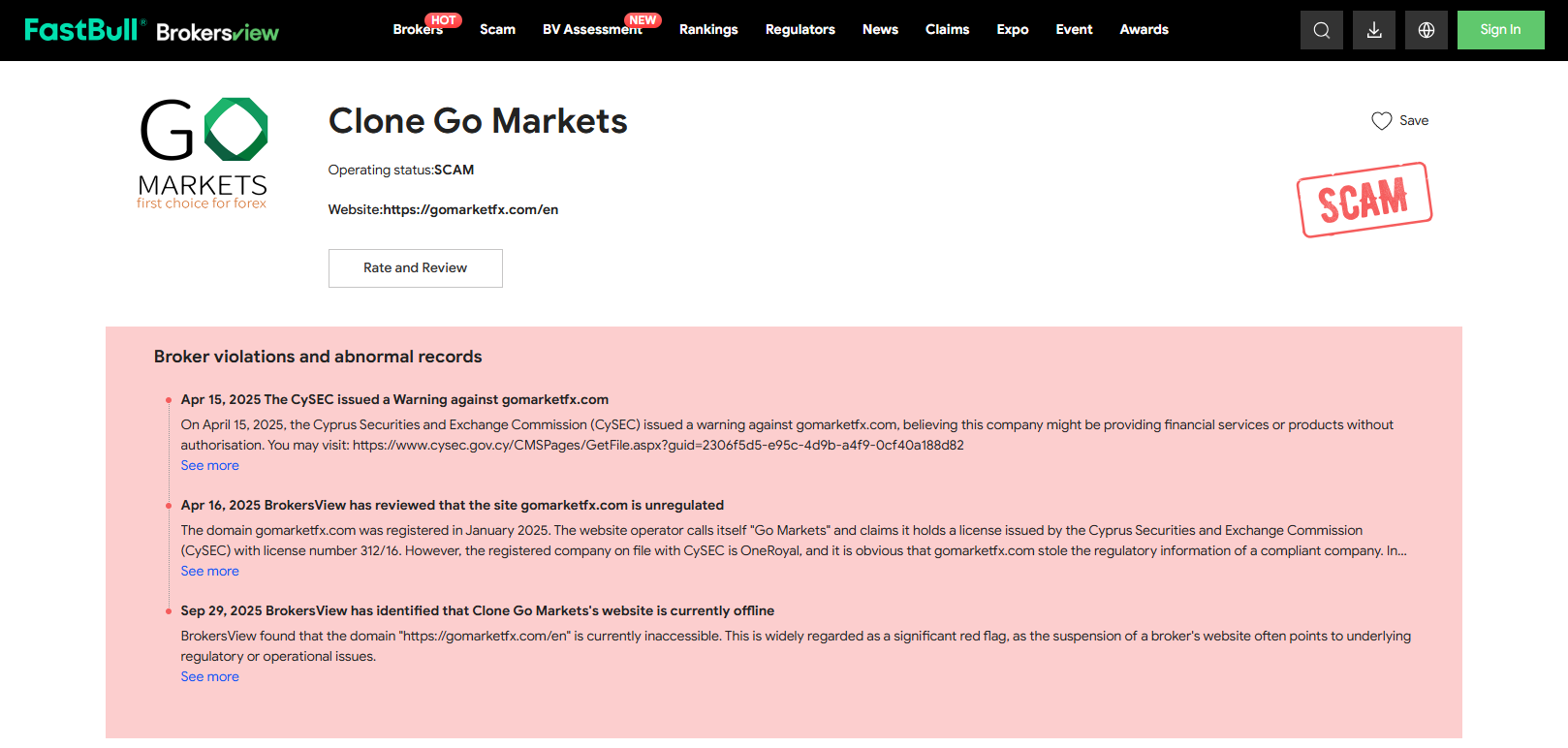Open the Expo menu item
The height and width of the screenshot is (748, 1568).
[1013, 30]
